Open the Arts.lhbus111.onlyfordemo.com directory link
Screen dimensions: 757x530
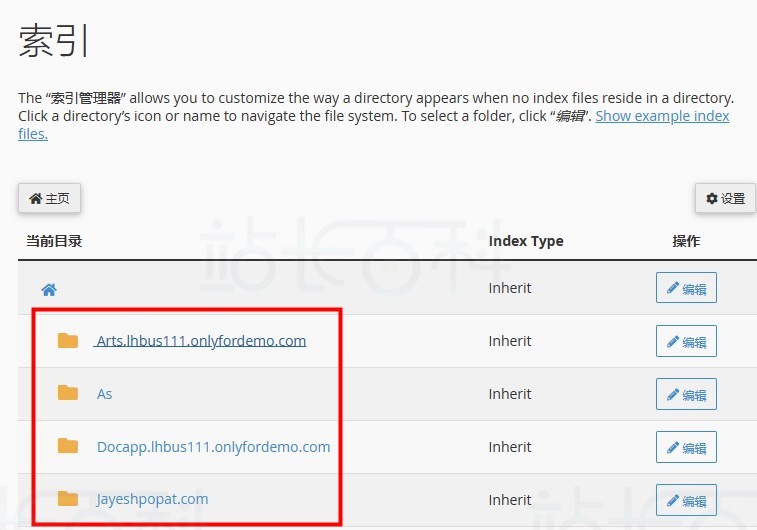201,341
